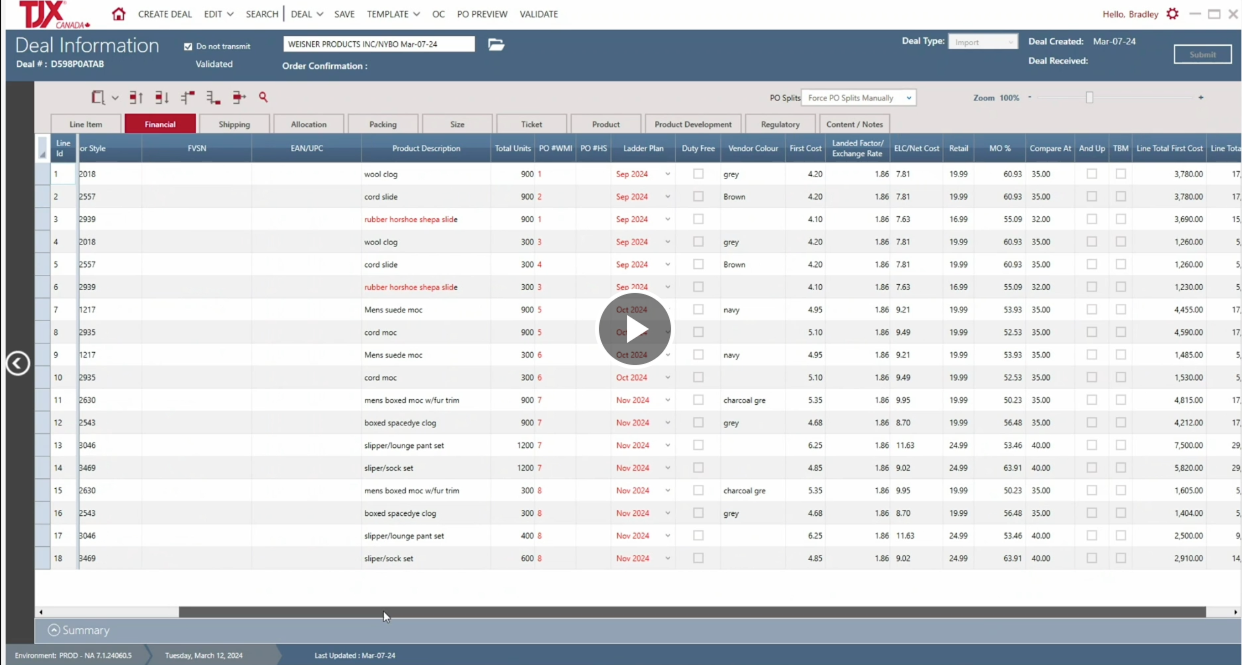The image size is (1242, 665).
Task: Click the horizontal scrollbar thumb
Action: click(692, 612)
